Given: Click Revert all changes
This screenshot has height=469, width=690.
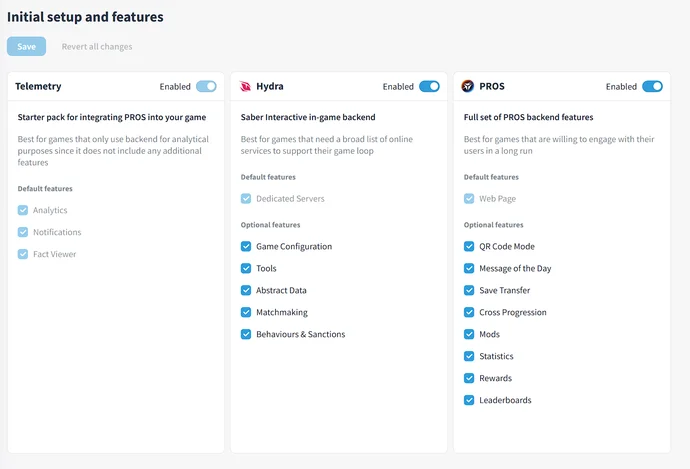Looking at the screenshot, I should point(97,47).
